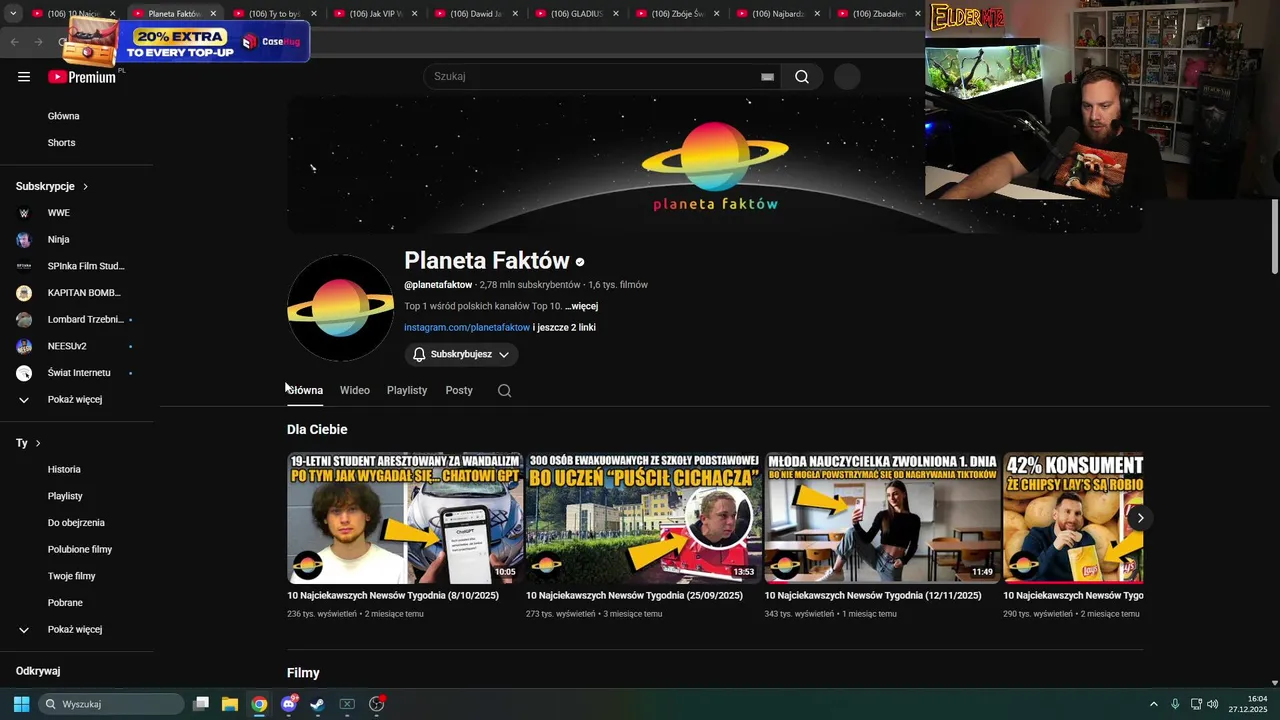
Task: Click the microphone icon in system tray
Action: pyautogui.click(x=1175, y=704)
